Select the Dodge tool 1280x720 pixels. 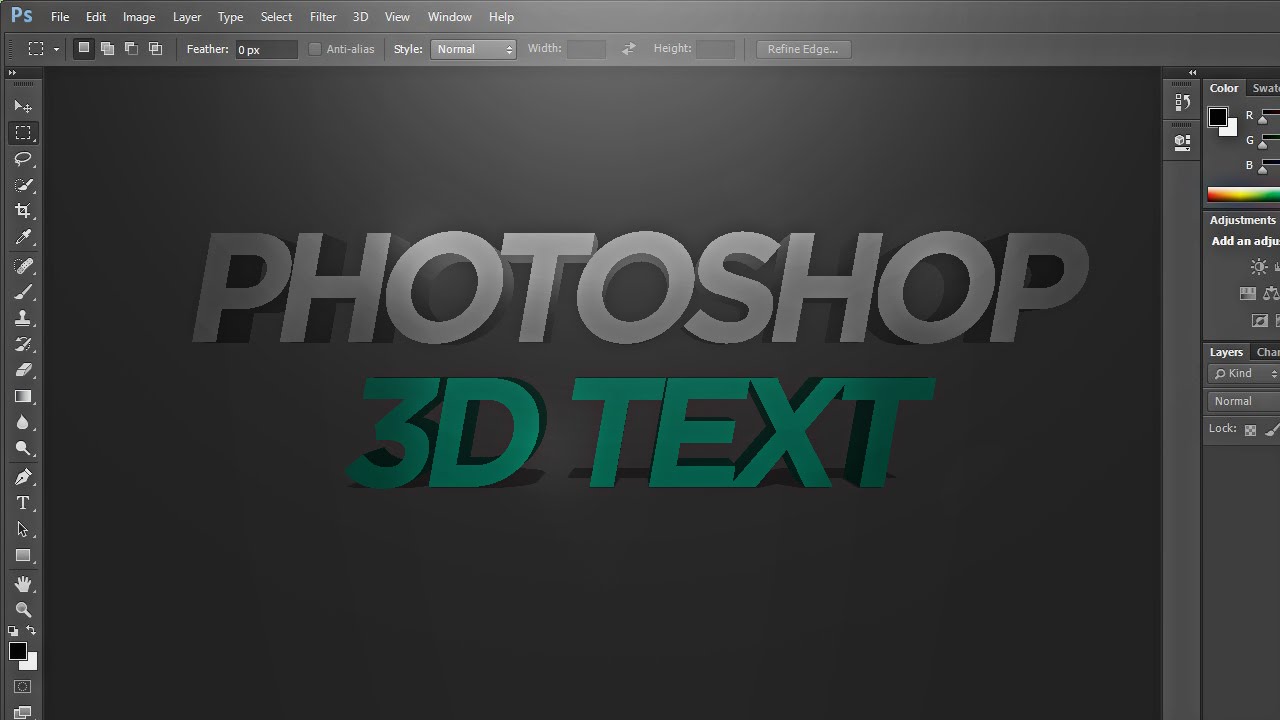coord(23,448)
